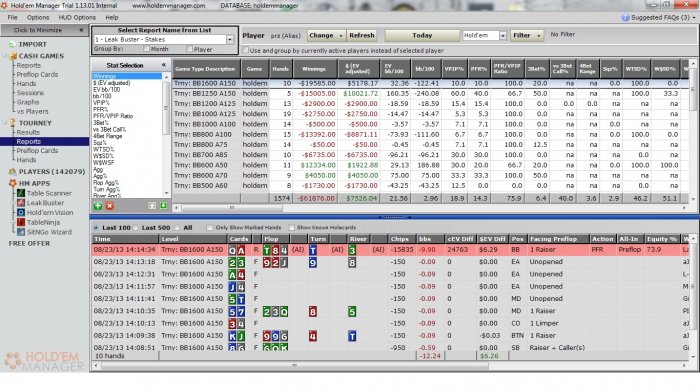The width and height of the screenshot is (700, 392).
Task: Click the red remove stat icon
Action: pyautogui.click(x=109, y=205)
